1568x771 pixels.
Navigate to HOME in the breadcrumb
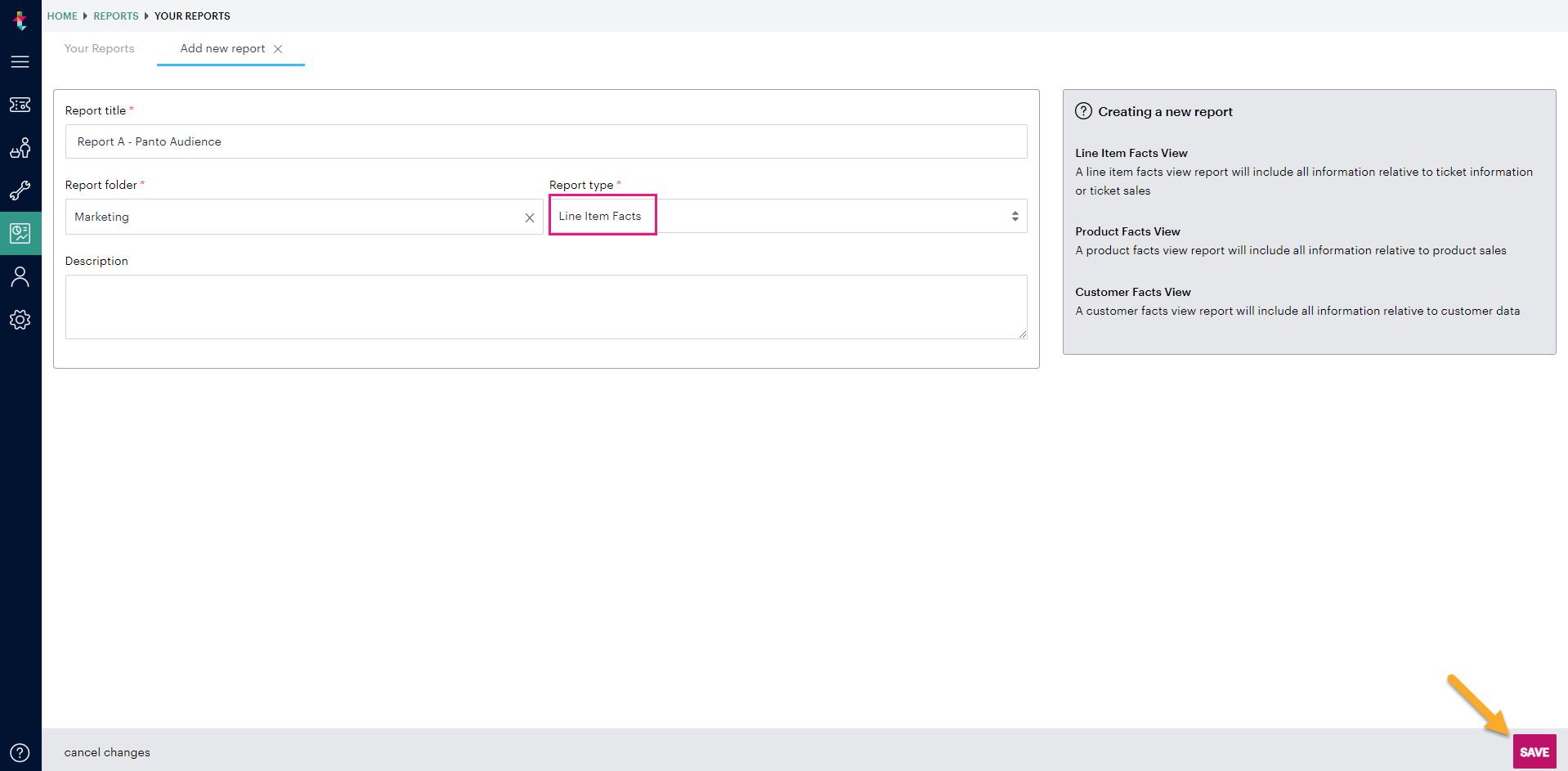tap(62, 16)
